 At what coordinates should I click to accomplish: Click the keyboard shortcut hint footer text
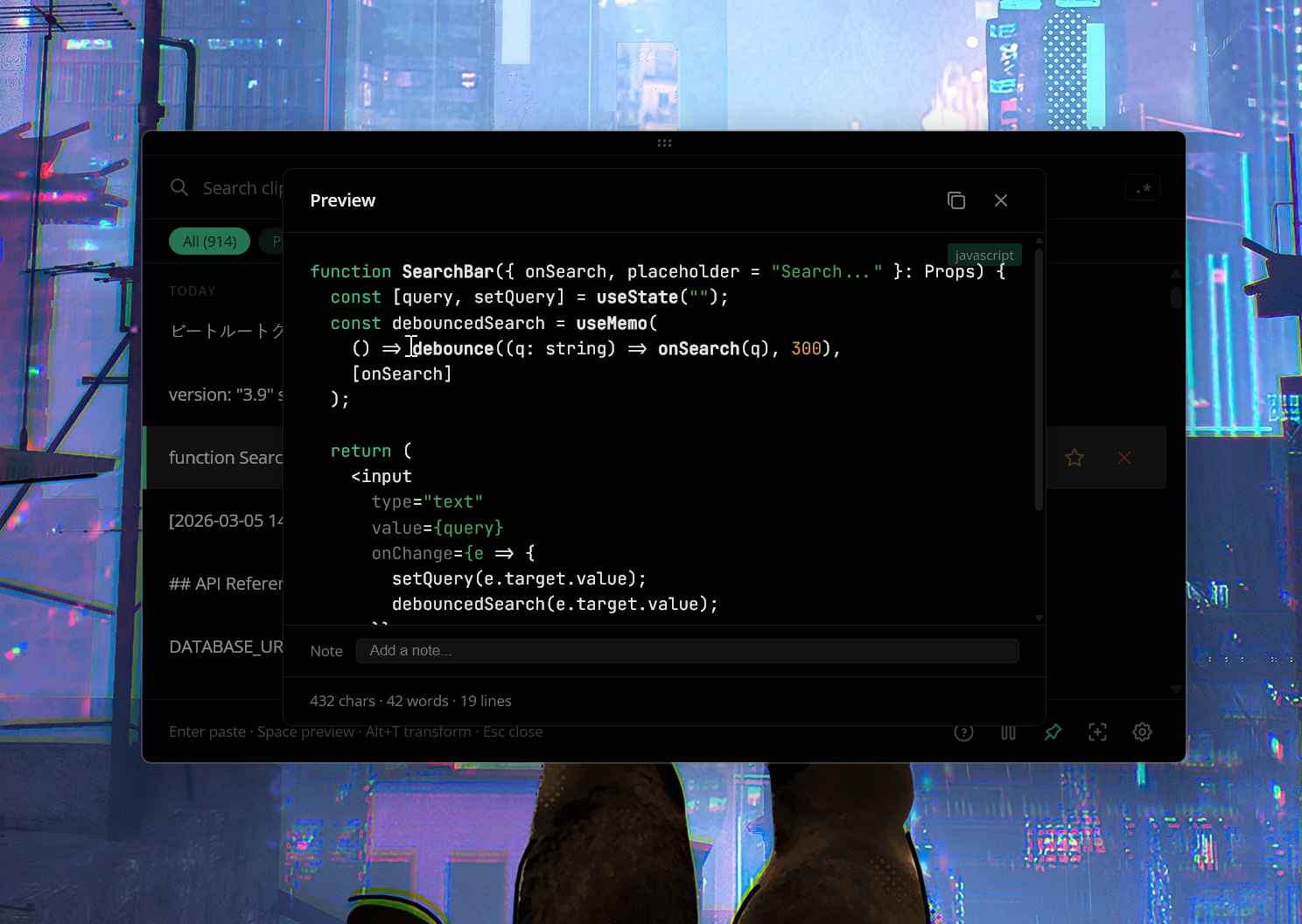click(x=355, y=731)
